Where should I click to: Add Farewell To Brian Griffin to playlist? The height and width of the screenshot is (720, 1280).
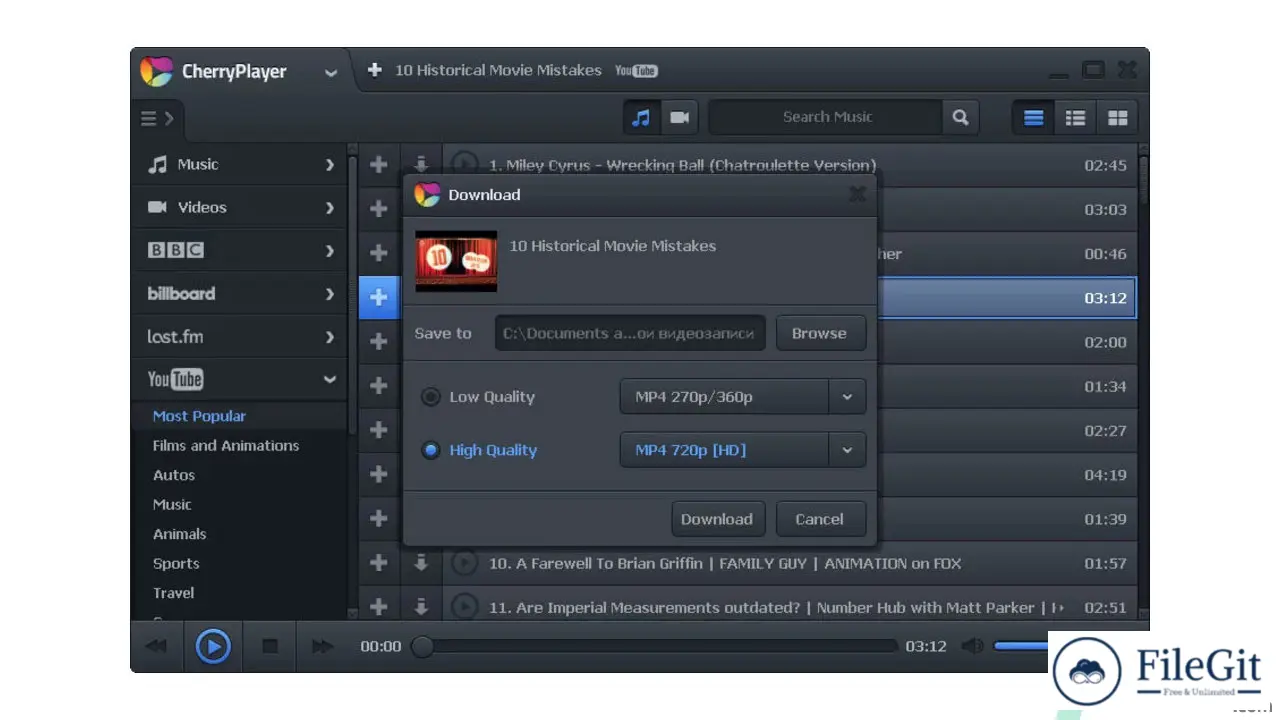click(x=378, y=563)
